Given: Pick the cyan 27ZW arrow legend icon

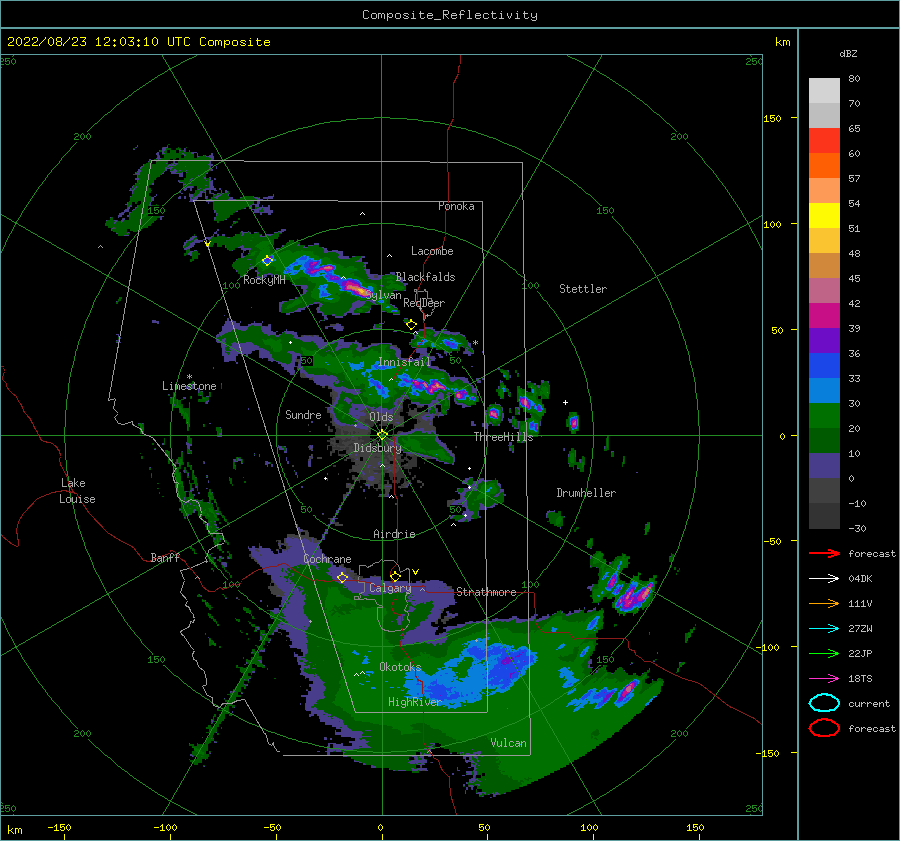Looking at the screenshot, I should 824,629.
